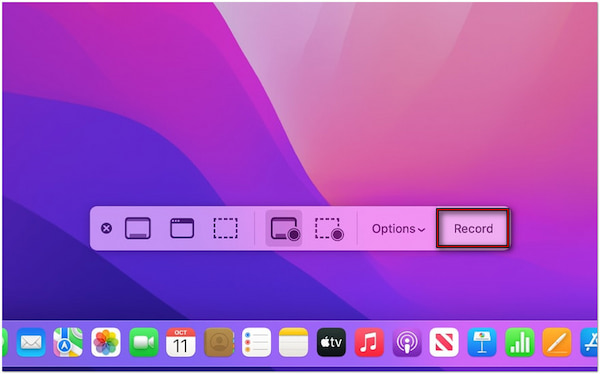
Task: Open Podcasts from the Dock
Action: tap(407, 342)
